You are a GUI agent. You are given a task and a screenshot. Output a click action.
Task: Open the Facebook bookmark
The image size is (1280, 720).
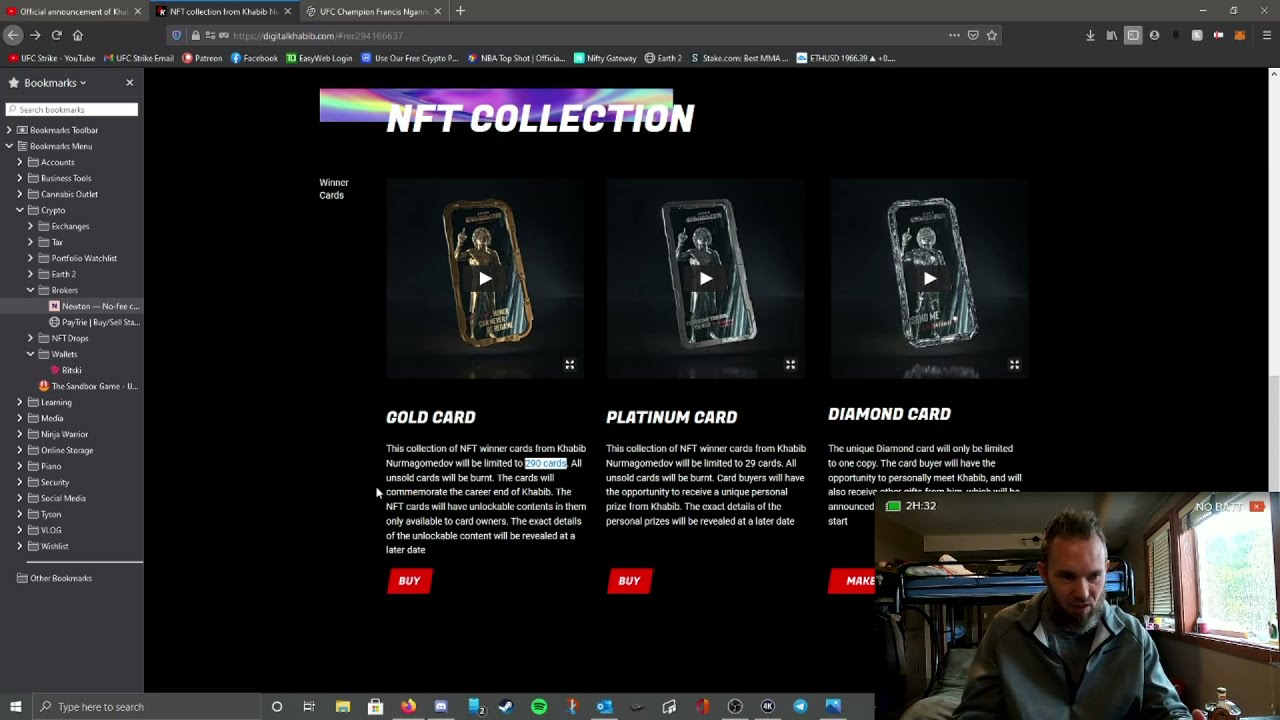(x=254, y=58)
